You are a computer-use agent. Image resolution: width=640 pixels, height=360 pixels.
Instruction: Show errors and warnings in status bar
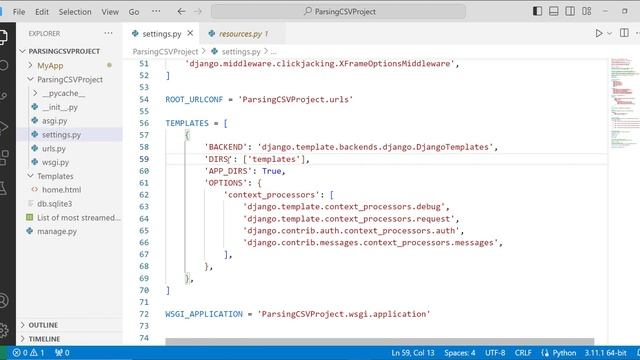tap(29, 353)
